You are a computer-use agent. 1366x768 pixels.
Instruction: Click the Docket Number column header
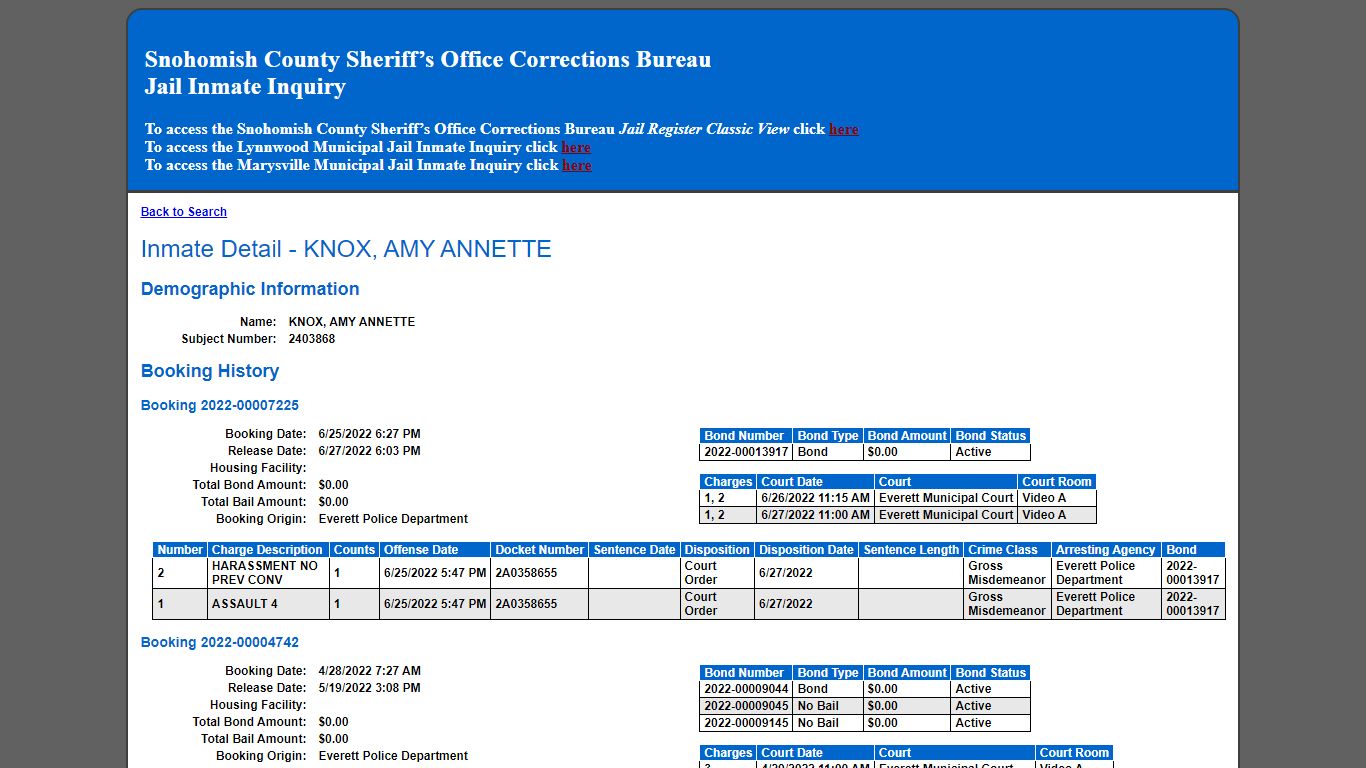pyautogui.click(x=540, y=550)
